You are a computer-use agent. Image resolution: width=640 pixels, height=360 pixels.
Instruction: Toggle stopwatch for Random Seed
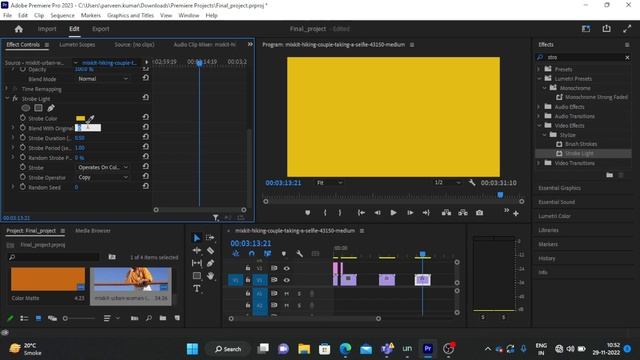tap(22, 187)
